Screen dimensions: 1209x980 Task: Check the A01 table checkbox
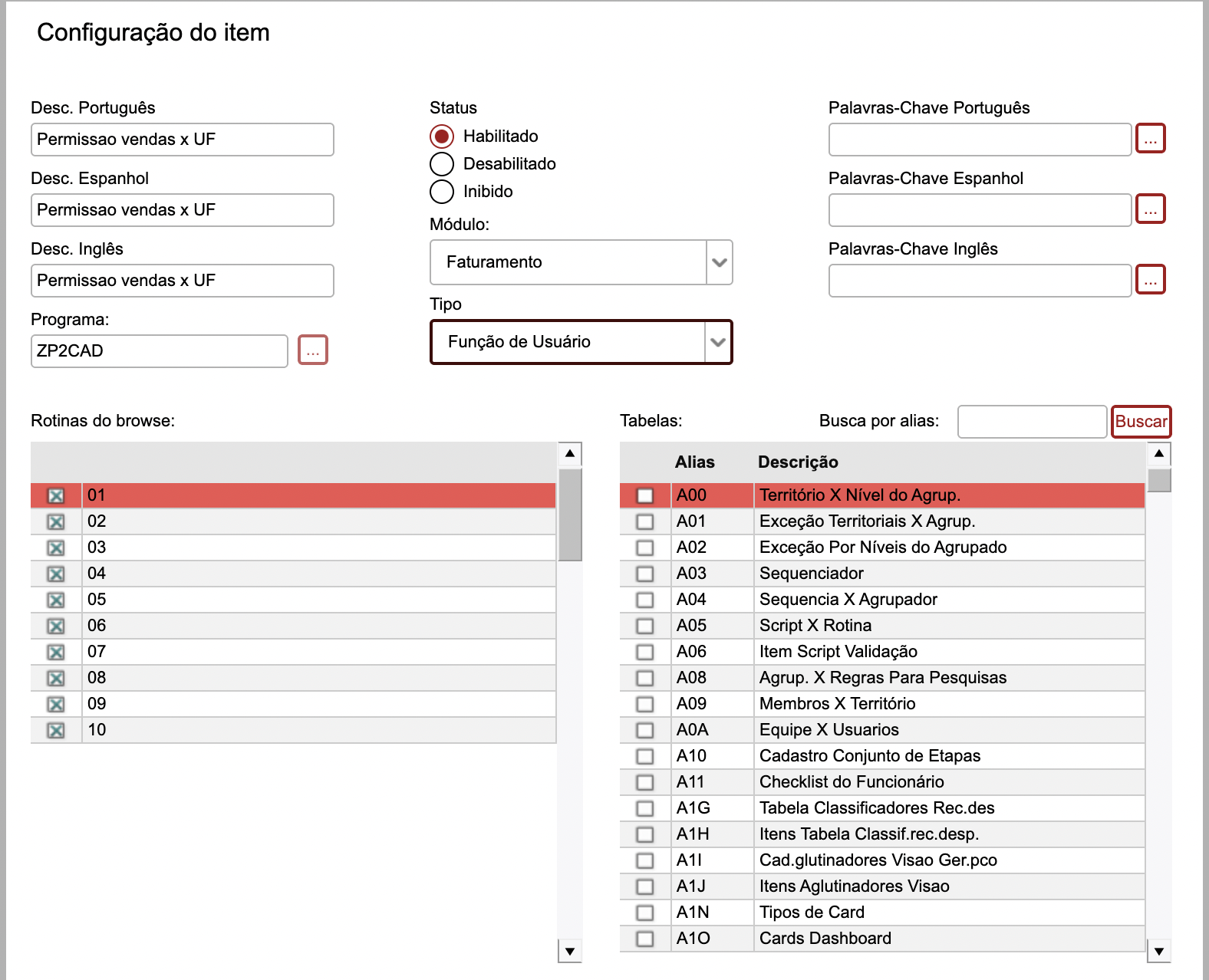[x=645, y=522]
